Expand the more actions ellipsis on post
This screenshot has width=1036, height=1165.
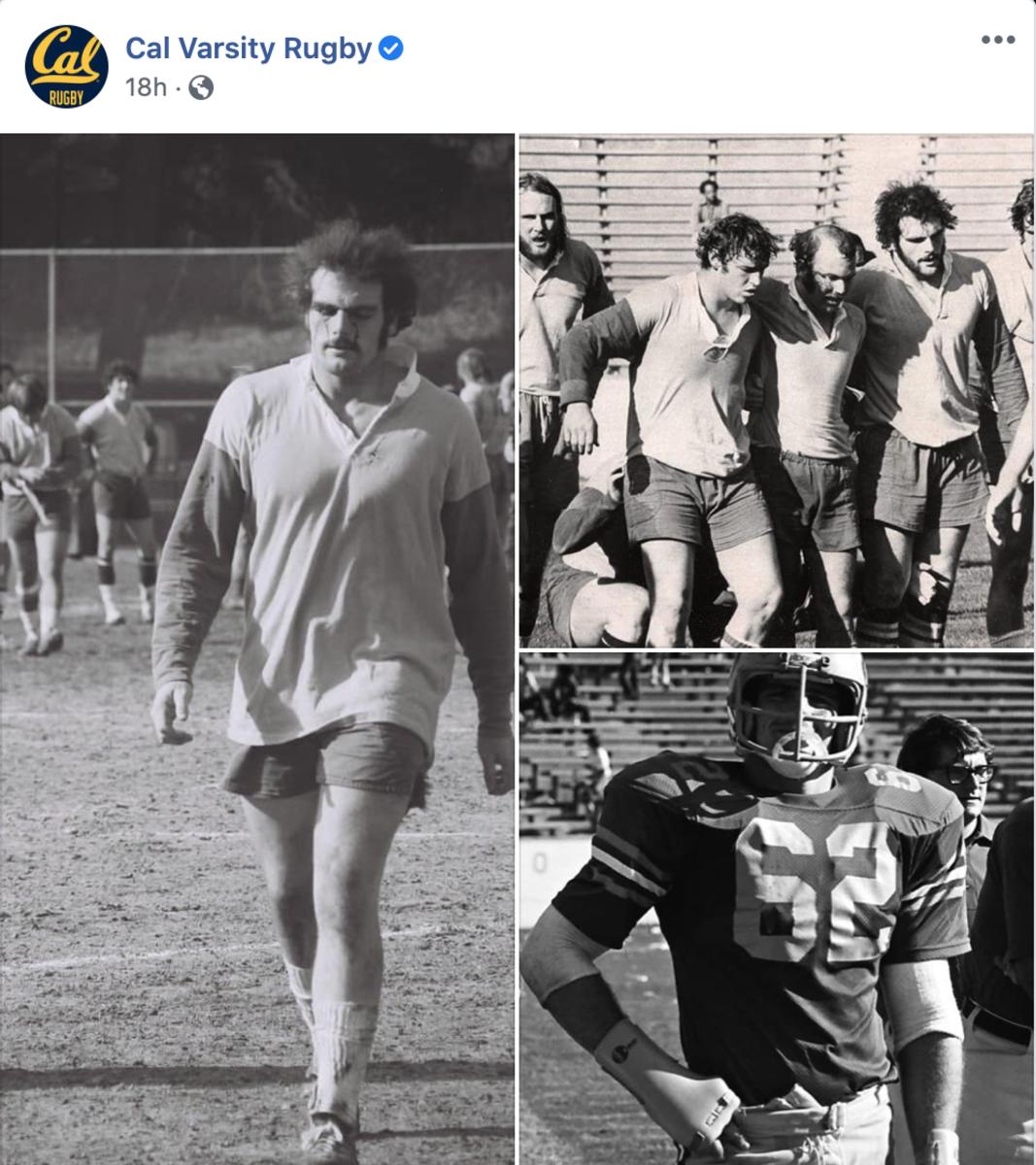997,40
